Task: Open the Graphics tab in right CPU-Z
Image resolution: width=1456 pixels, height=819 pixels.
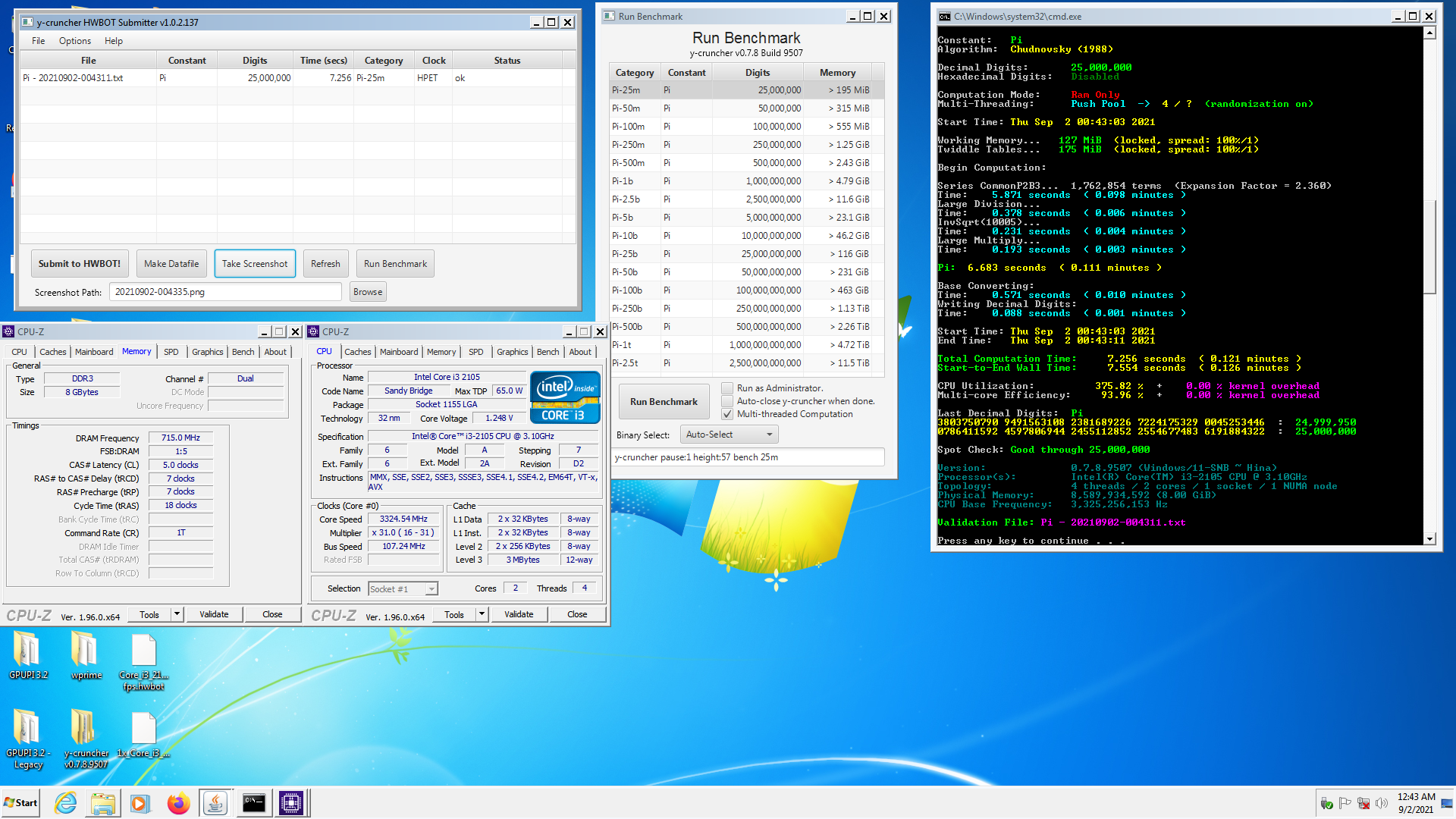Action: pyautogui.click(x=513, y=352)
